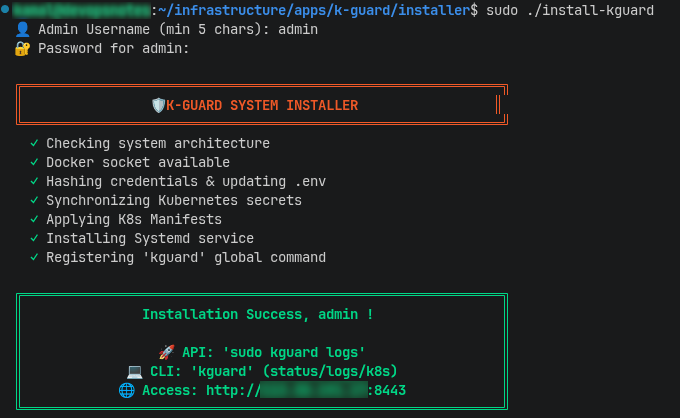680x418 pixels.
Task: Click the blue terminal prompt dot indicator
Action: [x=5, y=9]
